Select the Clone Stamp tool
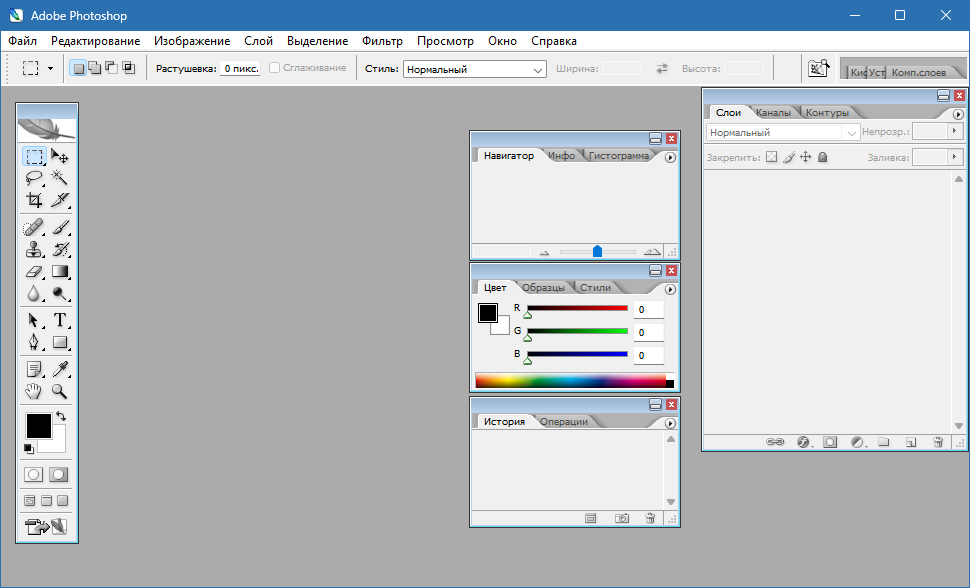This screenshot has width=970, height=588. 34,249
